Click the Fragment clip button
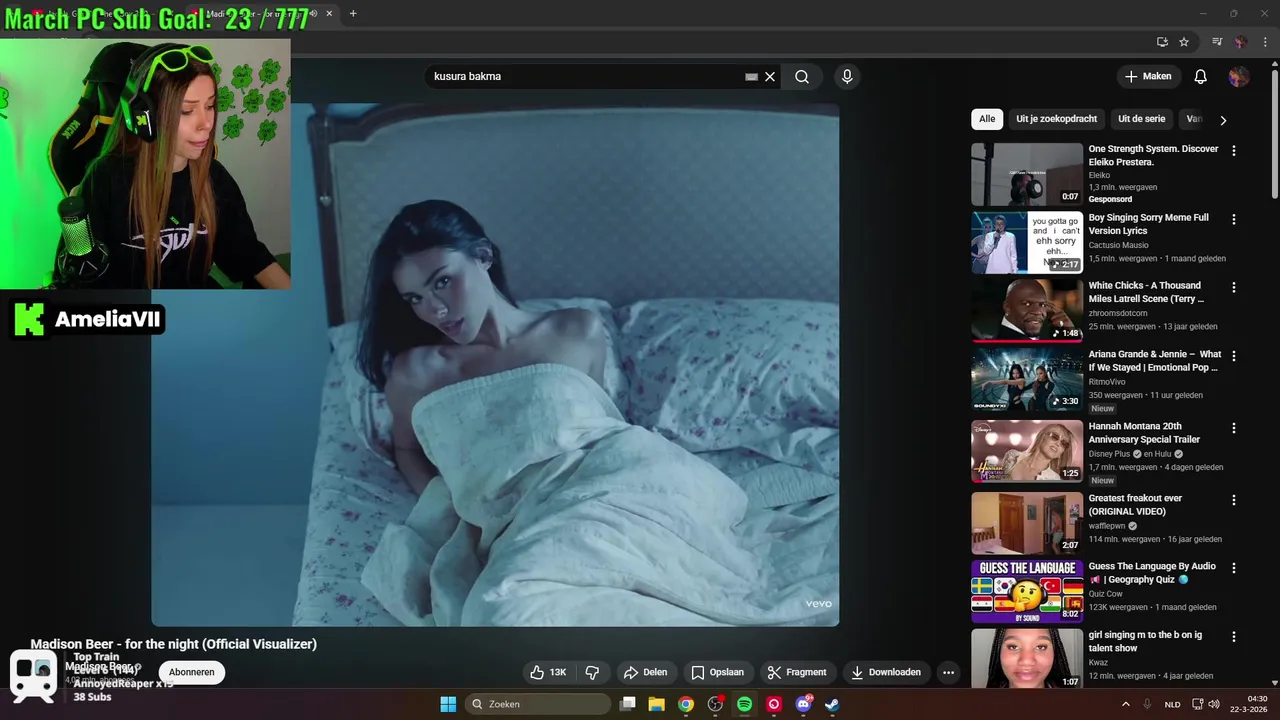The height and width of the screenshot is (720, 1280). click(x=797, y=672)
